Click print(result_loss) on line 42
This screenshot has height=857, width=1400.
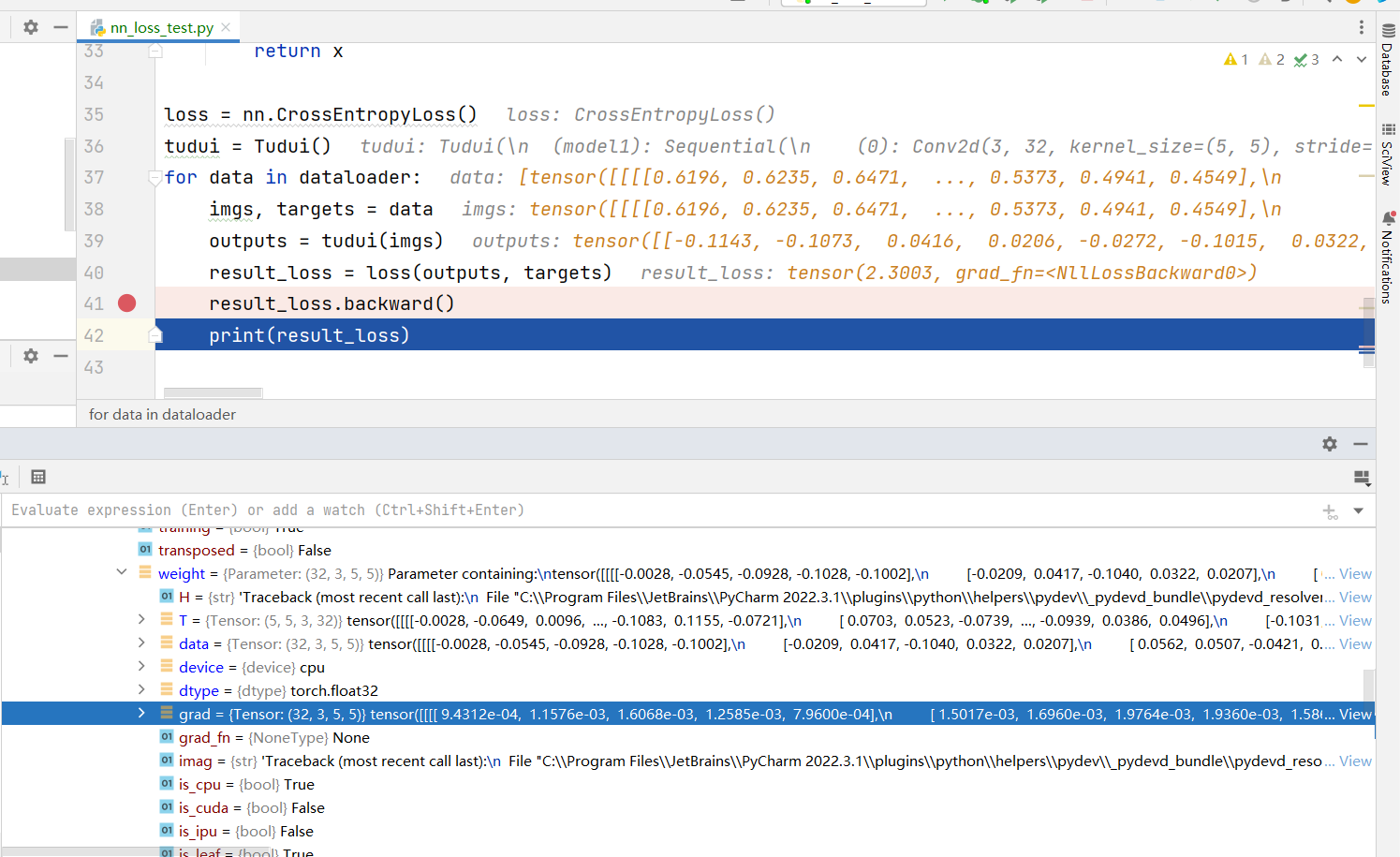point(309,335)
